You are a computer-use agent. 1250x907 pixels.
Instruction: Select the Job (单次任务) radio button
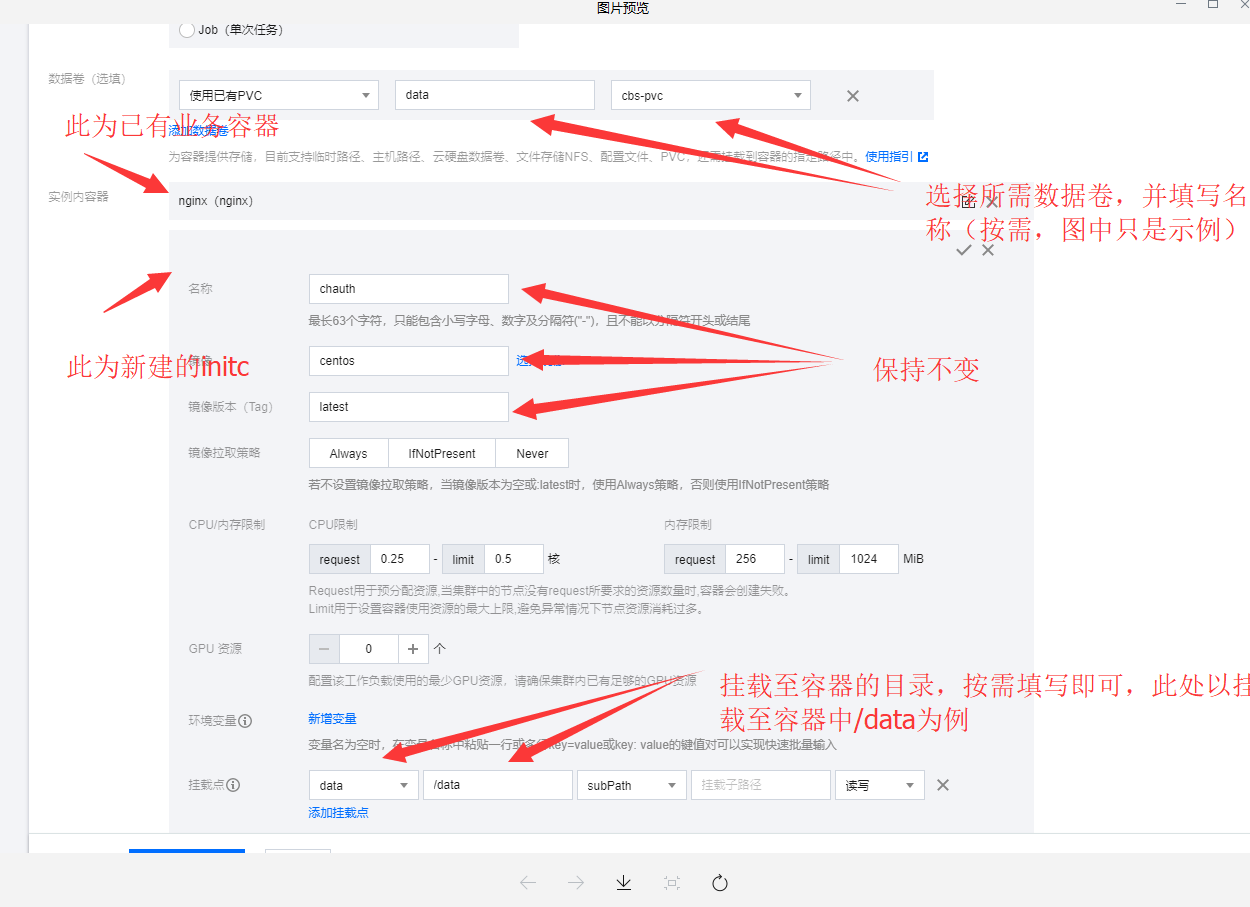point(187,30)
